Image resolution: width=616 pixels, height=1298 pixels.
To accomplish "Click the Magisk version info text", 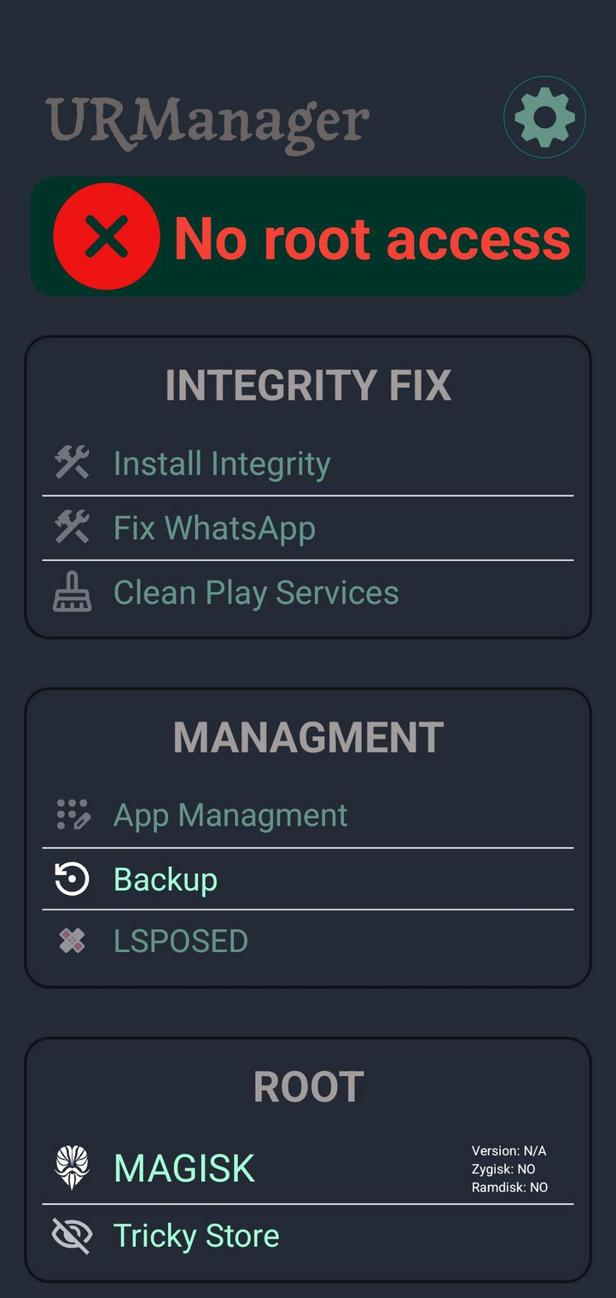I will (x=509, y=1169).
